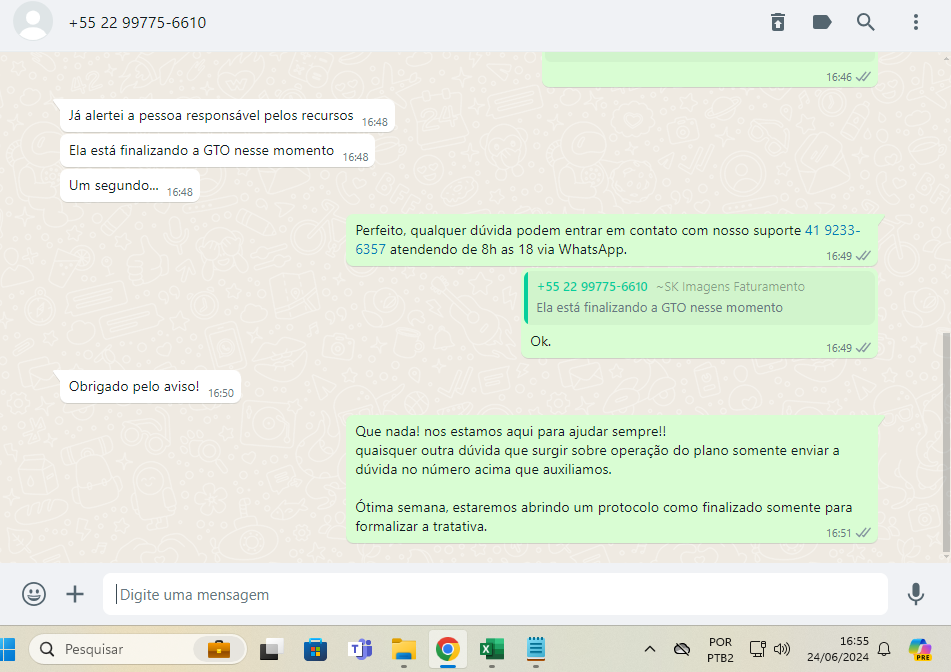
Task: Click the cloud sync off tray icon
Action: coord(682,650)
